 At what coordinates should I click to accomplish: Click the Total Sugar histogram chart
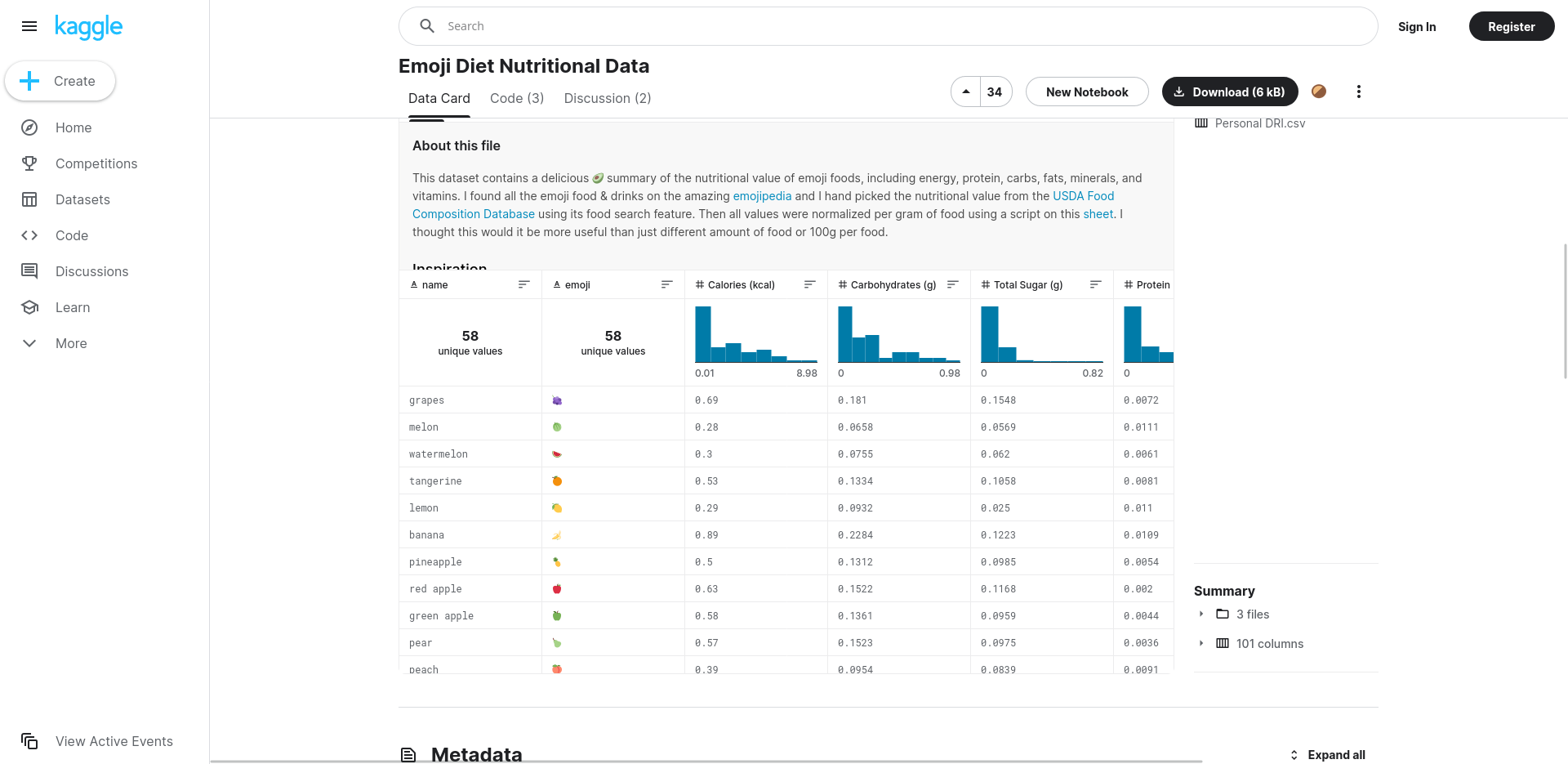pos(1042,334)
